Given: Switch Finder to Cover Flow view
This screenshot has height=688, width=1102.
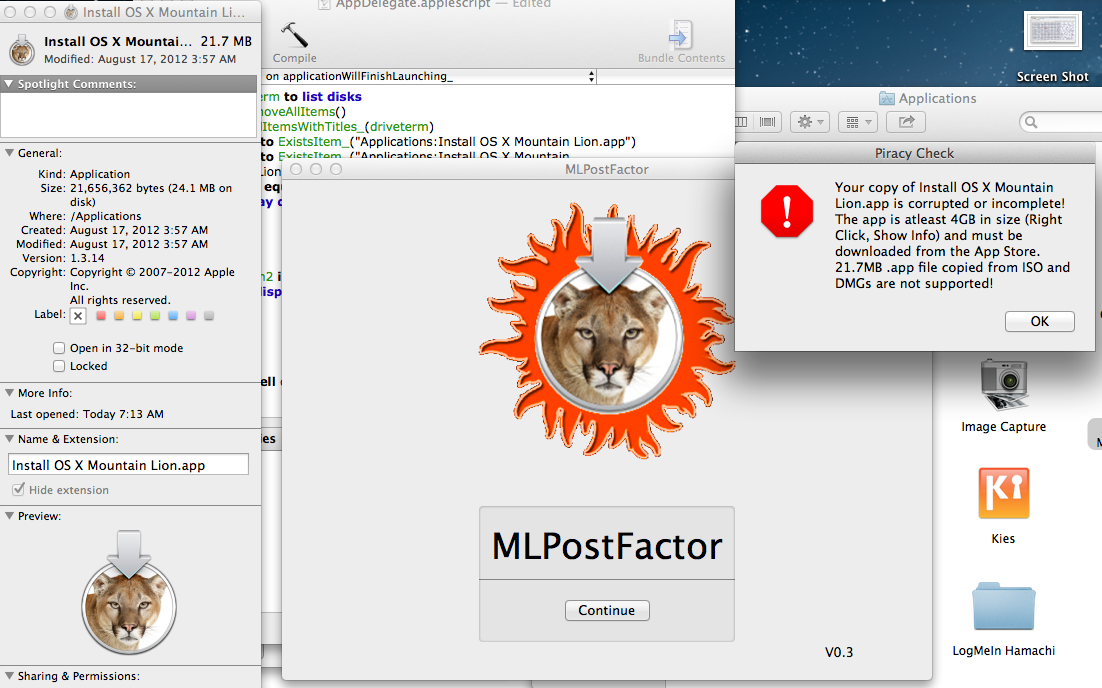Looking at the screenshot, I should pos(767,122).
